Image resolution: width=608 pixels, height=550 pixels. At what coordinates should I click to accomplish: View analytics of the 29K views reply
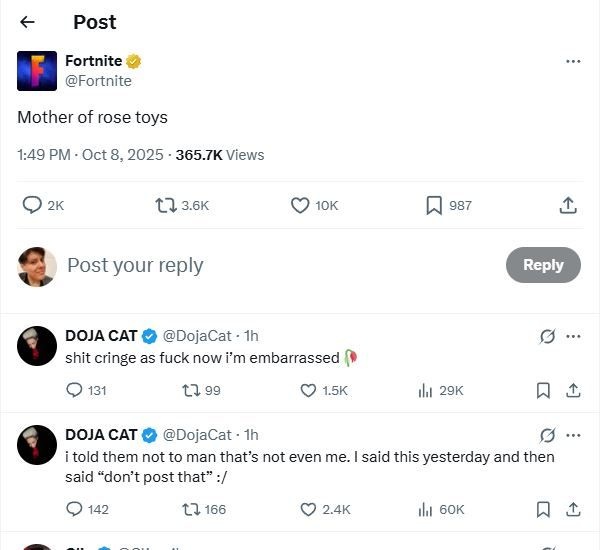coord(425,390)
